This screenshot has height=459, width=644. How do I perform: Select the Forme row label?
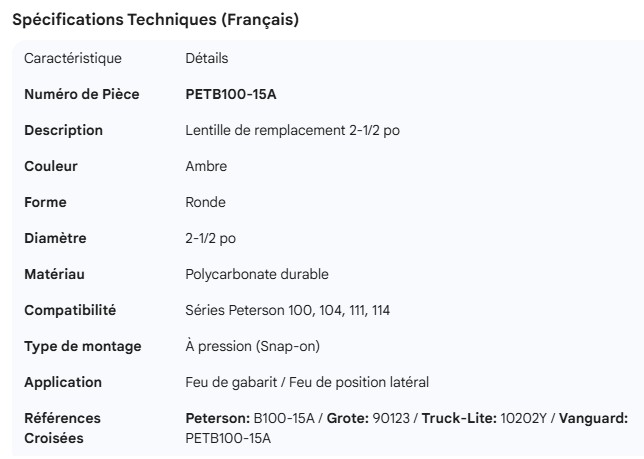pyautogui.click(x=45, y=202)
